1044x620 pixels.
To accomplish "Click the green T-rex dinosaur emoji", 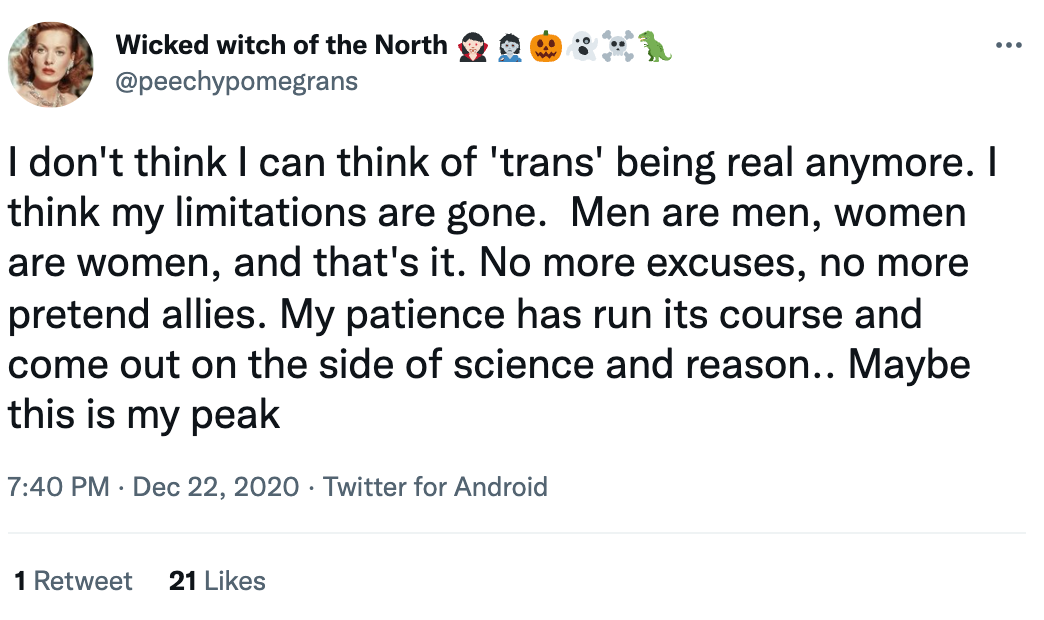I will 656,46.
